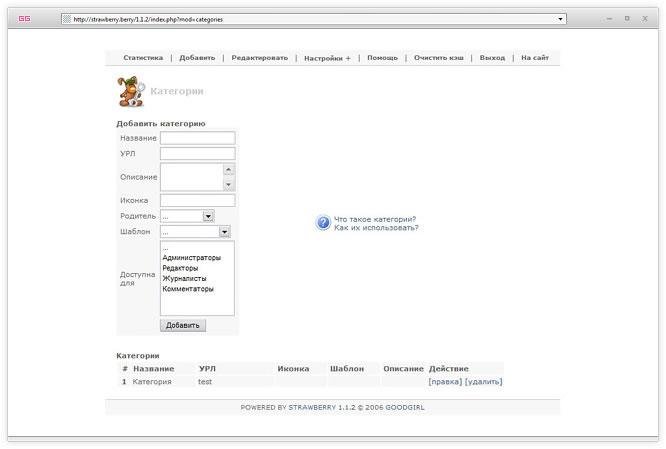Click the URL text in the address bar
Screen dimensions: 666x449
click(x=148, y=19)
